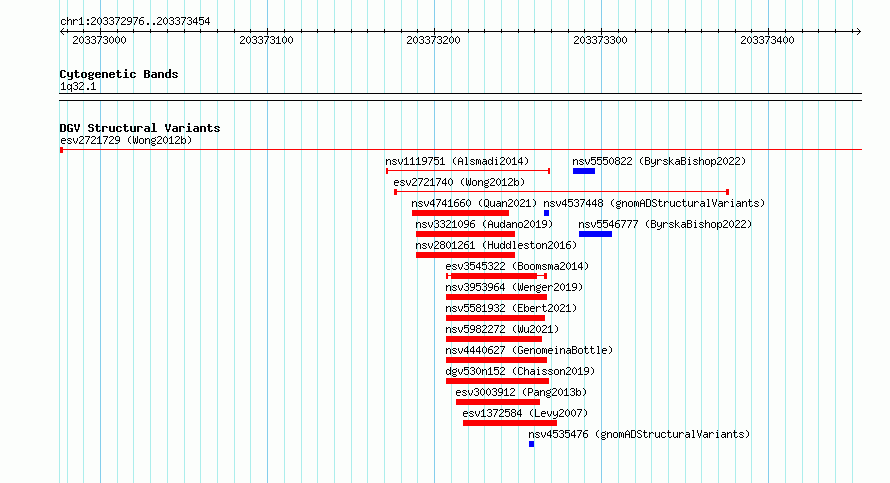Click the red bar under nsv5982272

pos(494,339)
